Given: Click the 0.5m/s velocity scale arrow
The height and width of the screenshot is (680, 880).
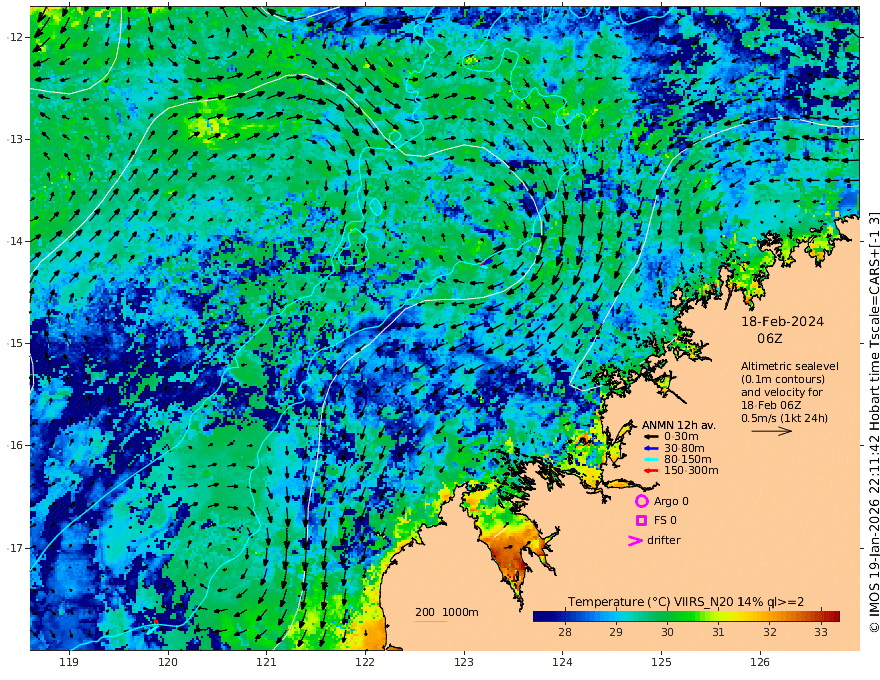Looking at the screenshot, I should pyautogui.click(x=772, y=431).
